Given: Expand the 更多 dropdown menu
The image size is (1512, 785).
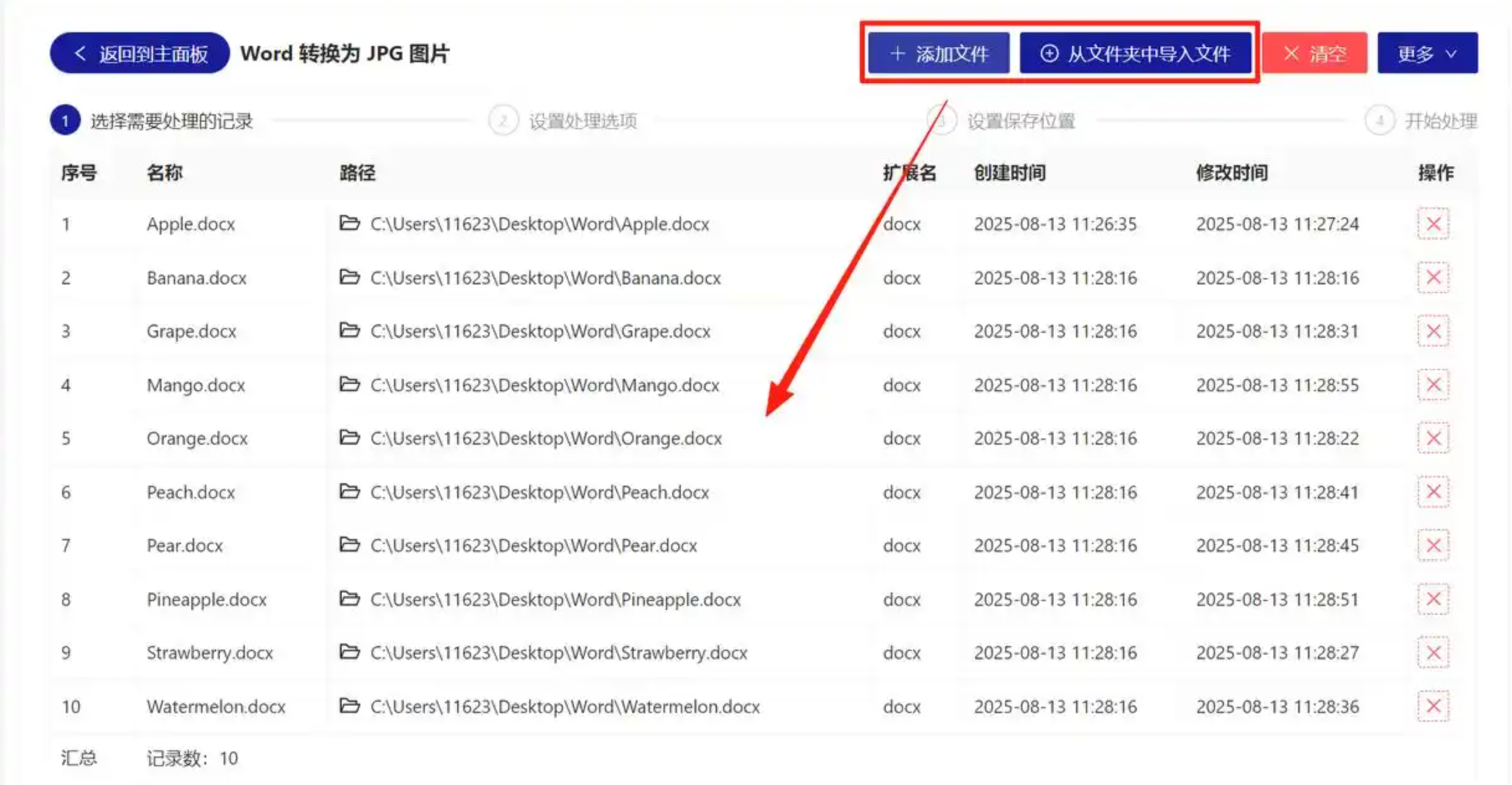Looking at the screenshot, I should point(1427,53).
